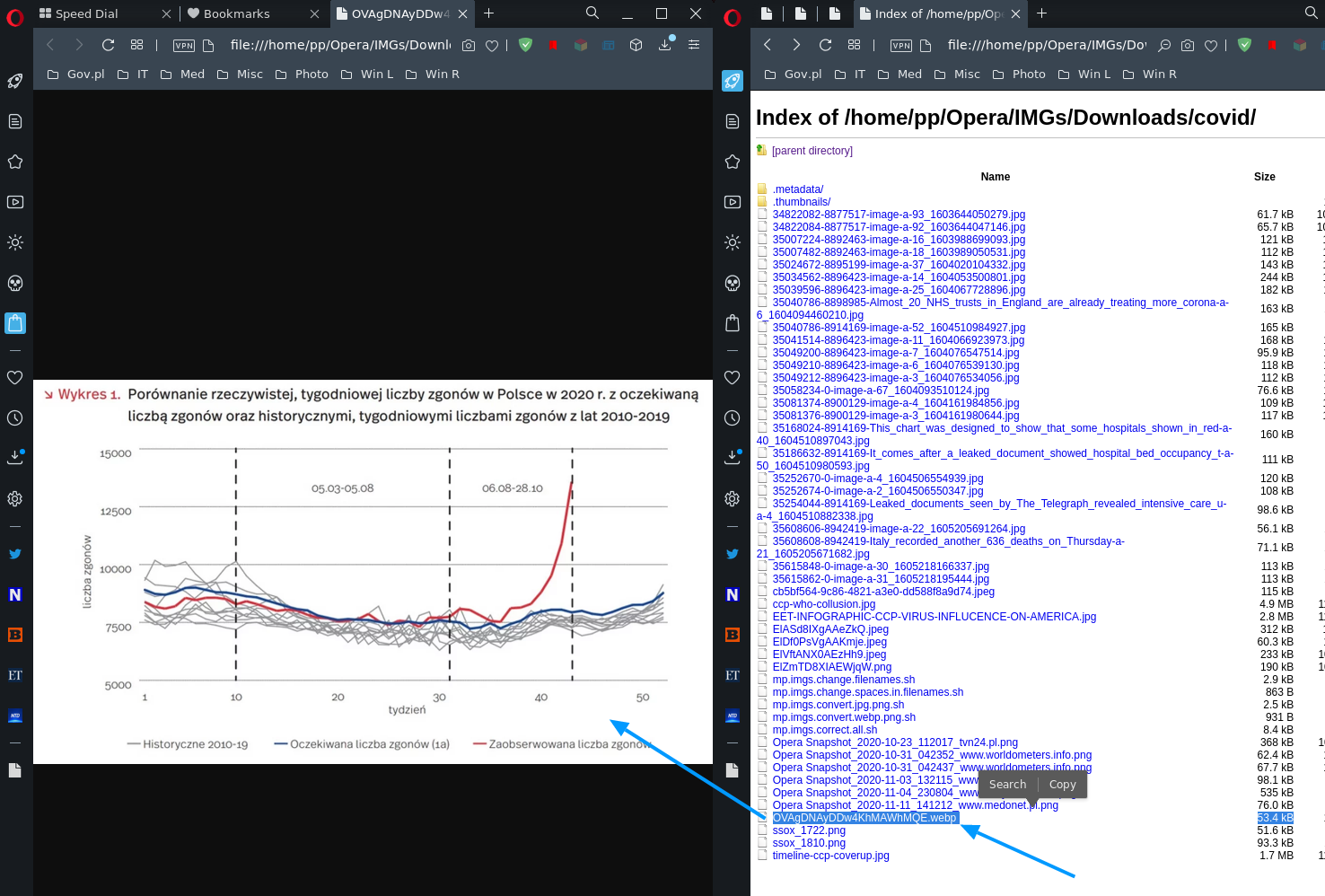Image resolution: width=1325 pixels, height=896 pixels.
Task: Open star icon in right sidebar
Action: [733, 162]
